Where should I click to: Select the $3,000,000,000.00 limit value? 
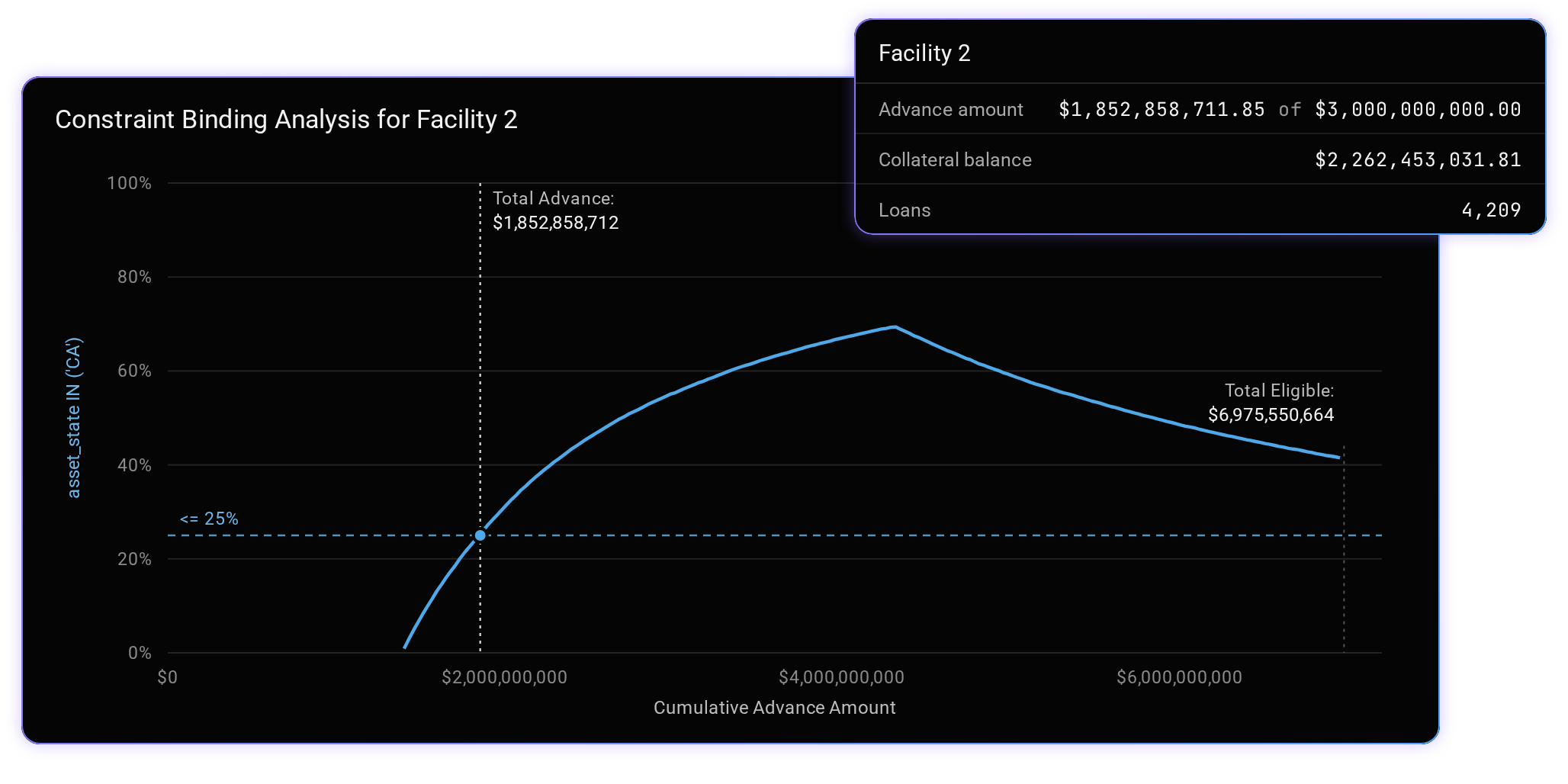pyautogui.click(x=1419, y=110)
